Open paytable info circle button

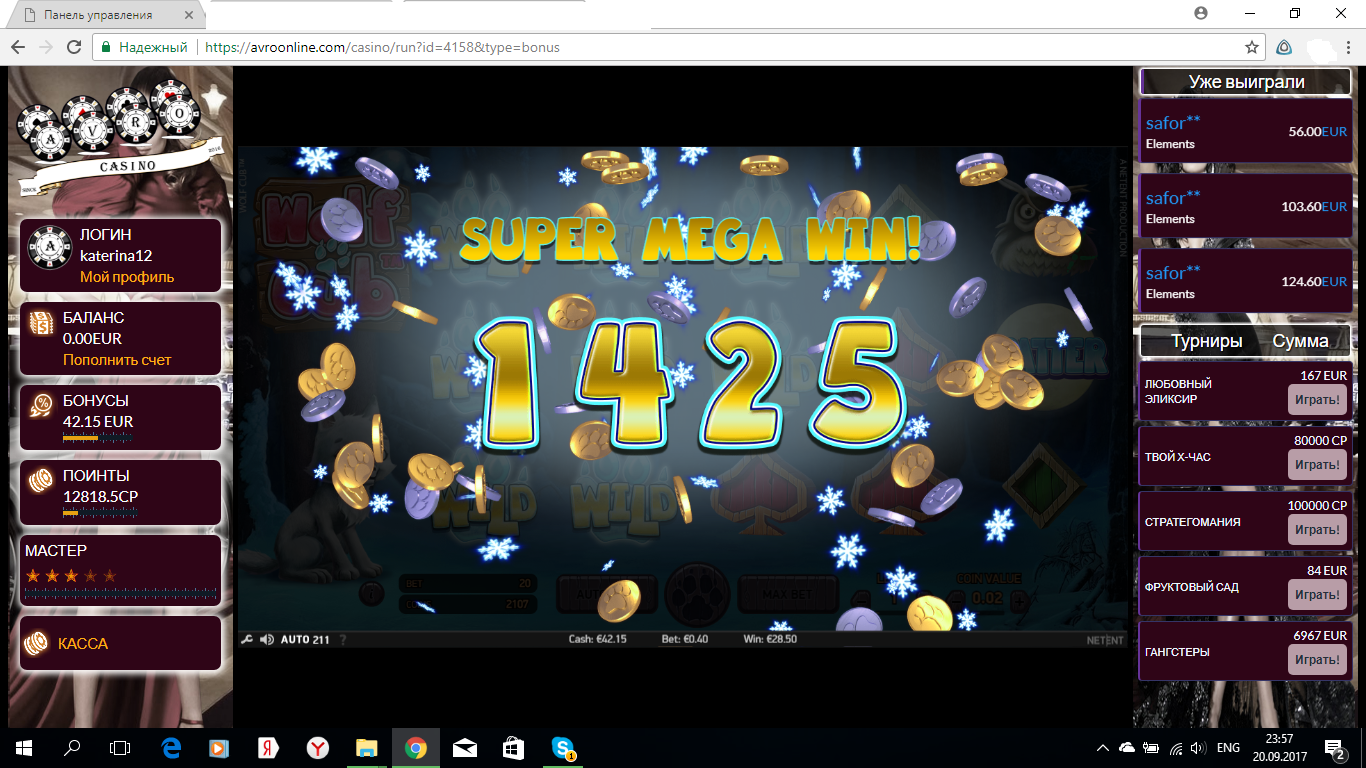(x=371, y=592)
